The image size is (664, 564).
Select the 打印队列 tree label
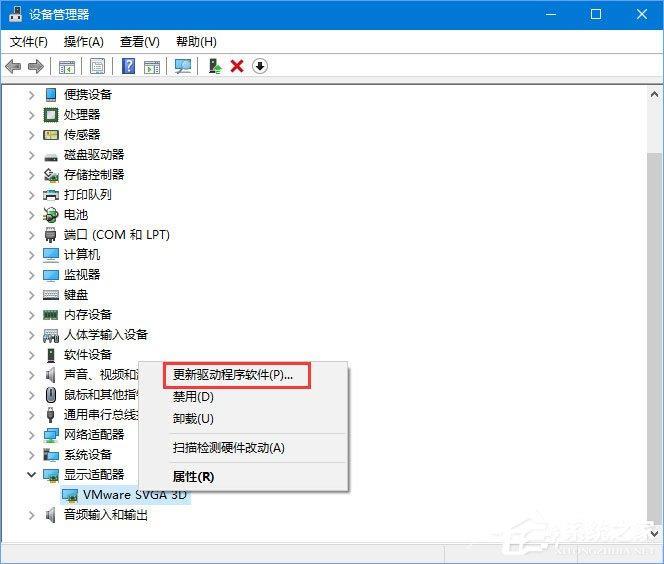click(88, 195)
